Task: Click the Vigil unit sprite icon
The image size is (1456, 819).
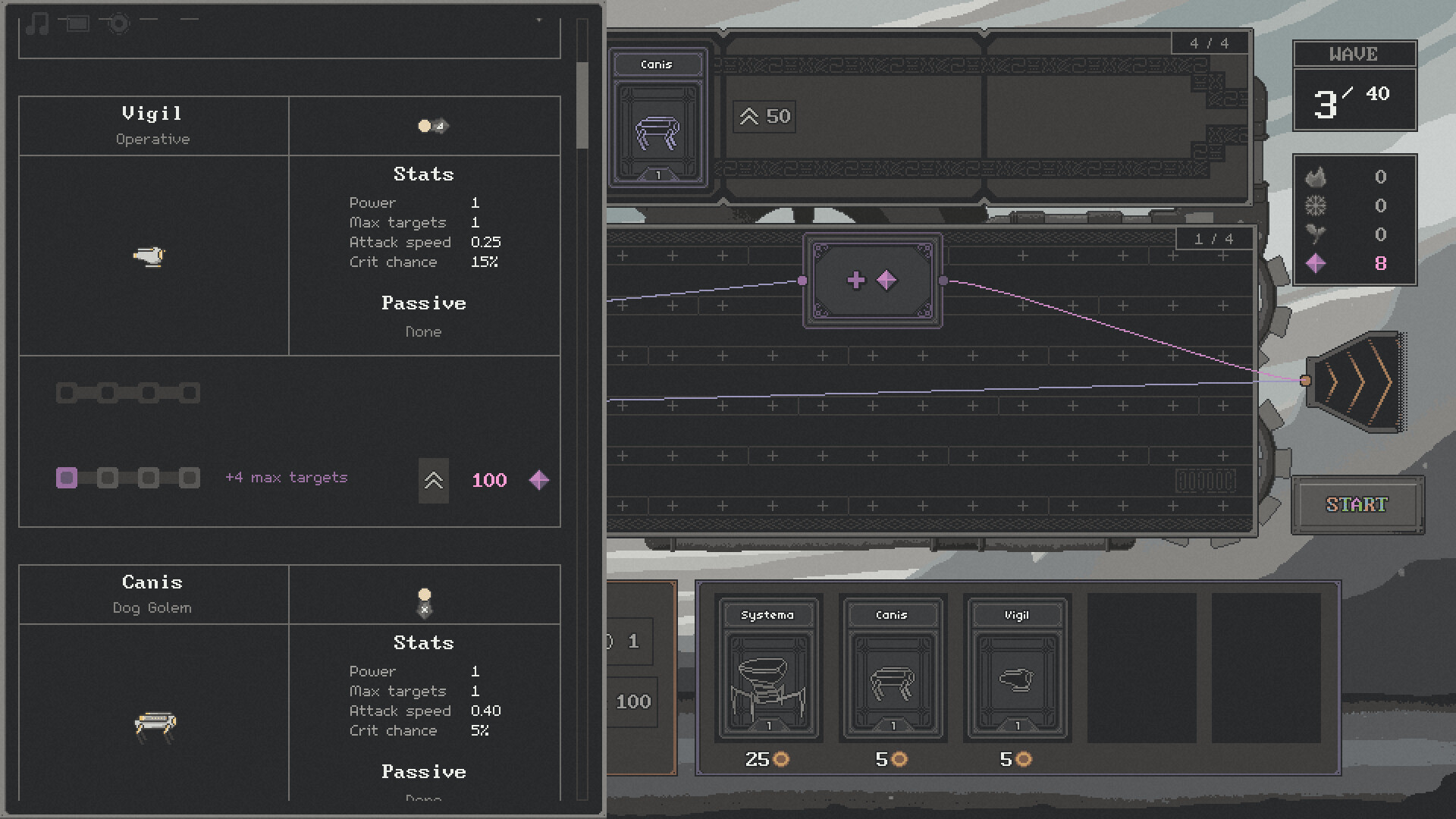Action: pyautogui.click(x=149, y=256)
